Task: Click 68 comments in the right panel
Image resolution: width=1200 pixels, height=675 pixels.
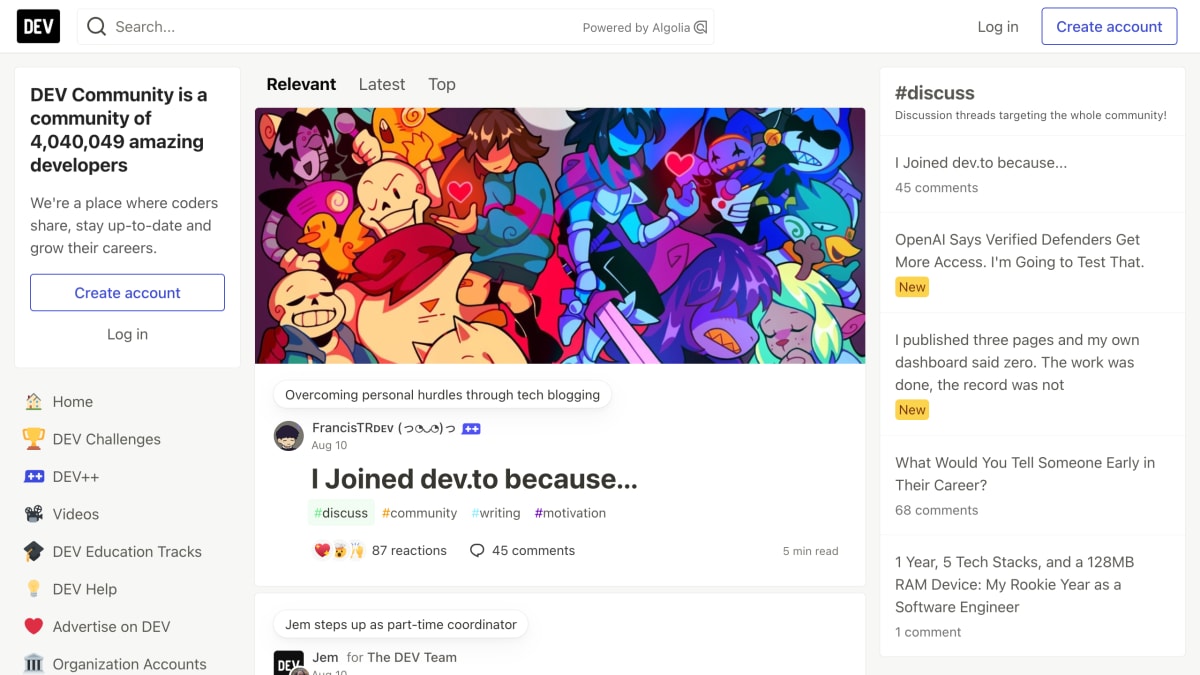Action: (x=936, y=510)
